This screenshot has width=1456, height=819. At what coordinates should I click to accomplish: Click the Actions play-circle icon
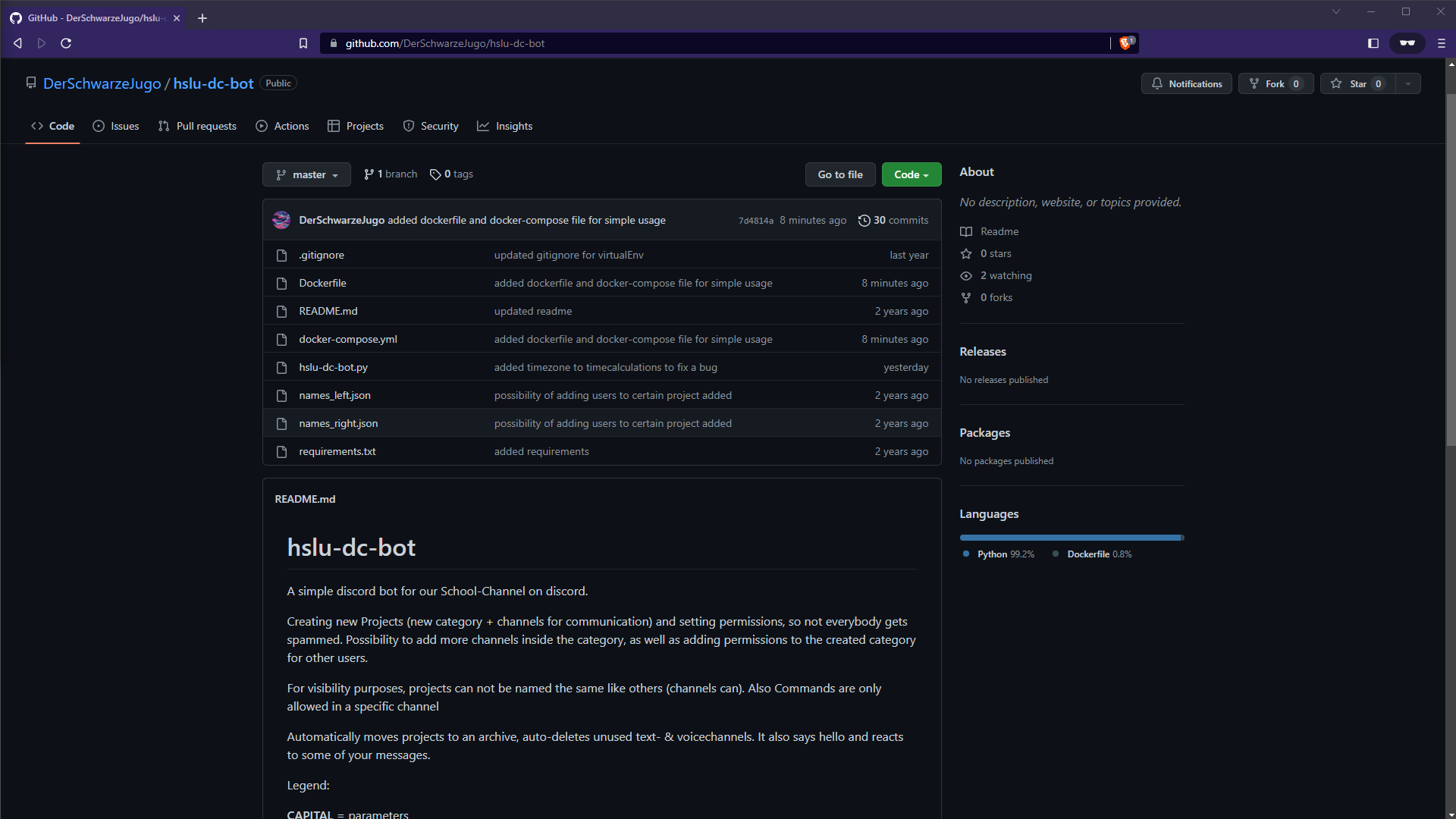pyautogui.click(x=261, y=126)
